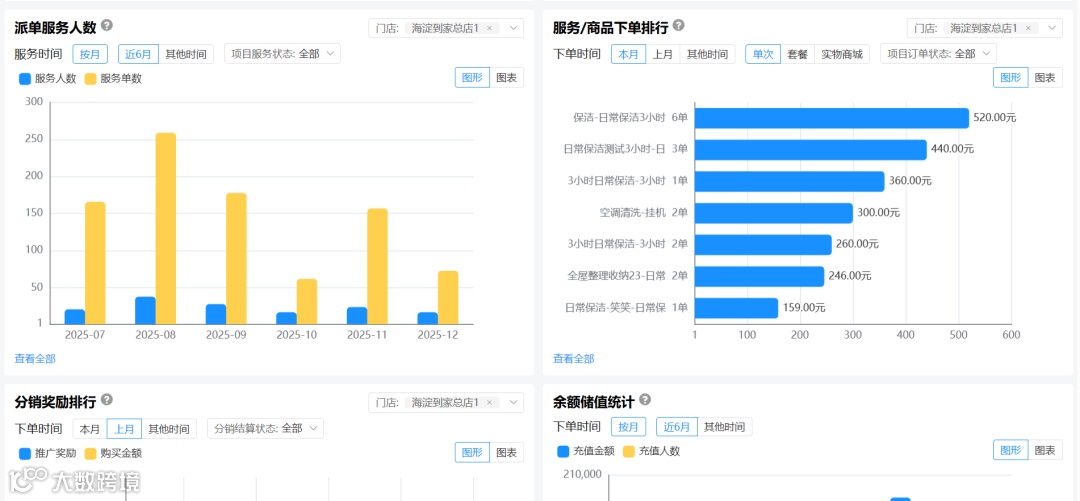Click the 2025-12 axis label
This screenshot has width=1080, height=501.
[x=439, y=335]
